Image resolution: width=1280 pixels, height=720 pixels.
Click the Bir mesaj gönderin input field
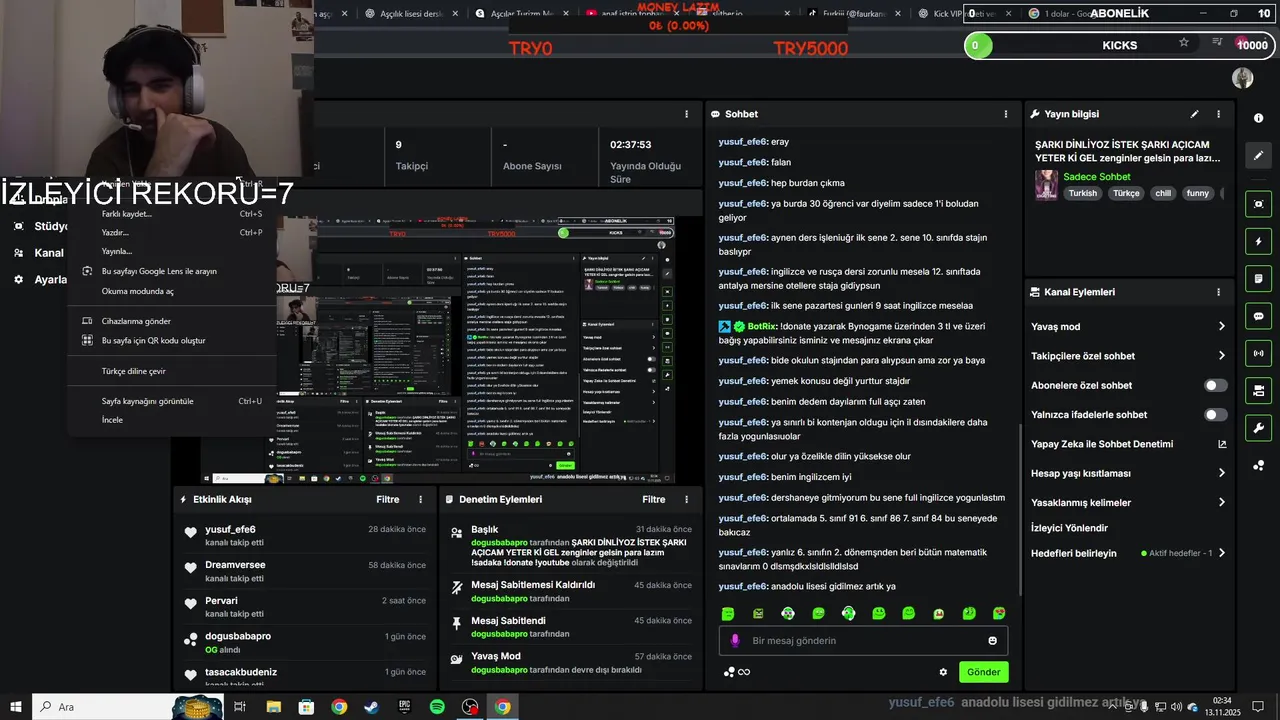pos(863,641)
